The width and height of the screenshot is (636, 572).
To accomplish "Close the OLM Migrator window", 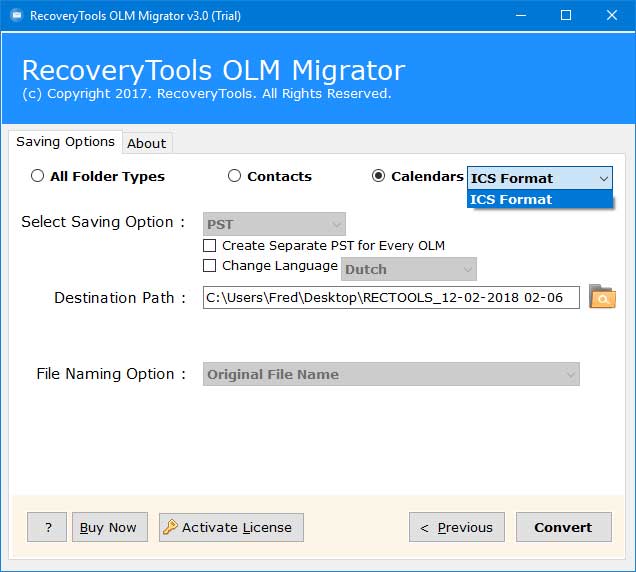I will click(x=612, y=15).
